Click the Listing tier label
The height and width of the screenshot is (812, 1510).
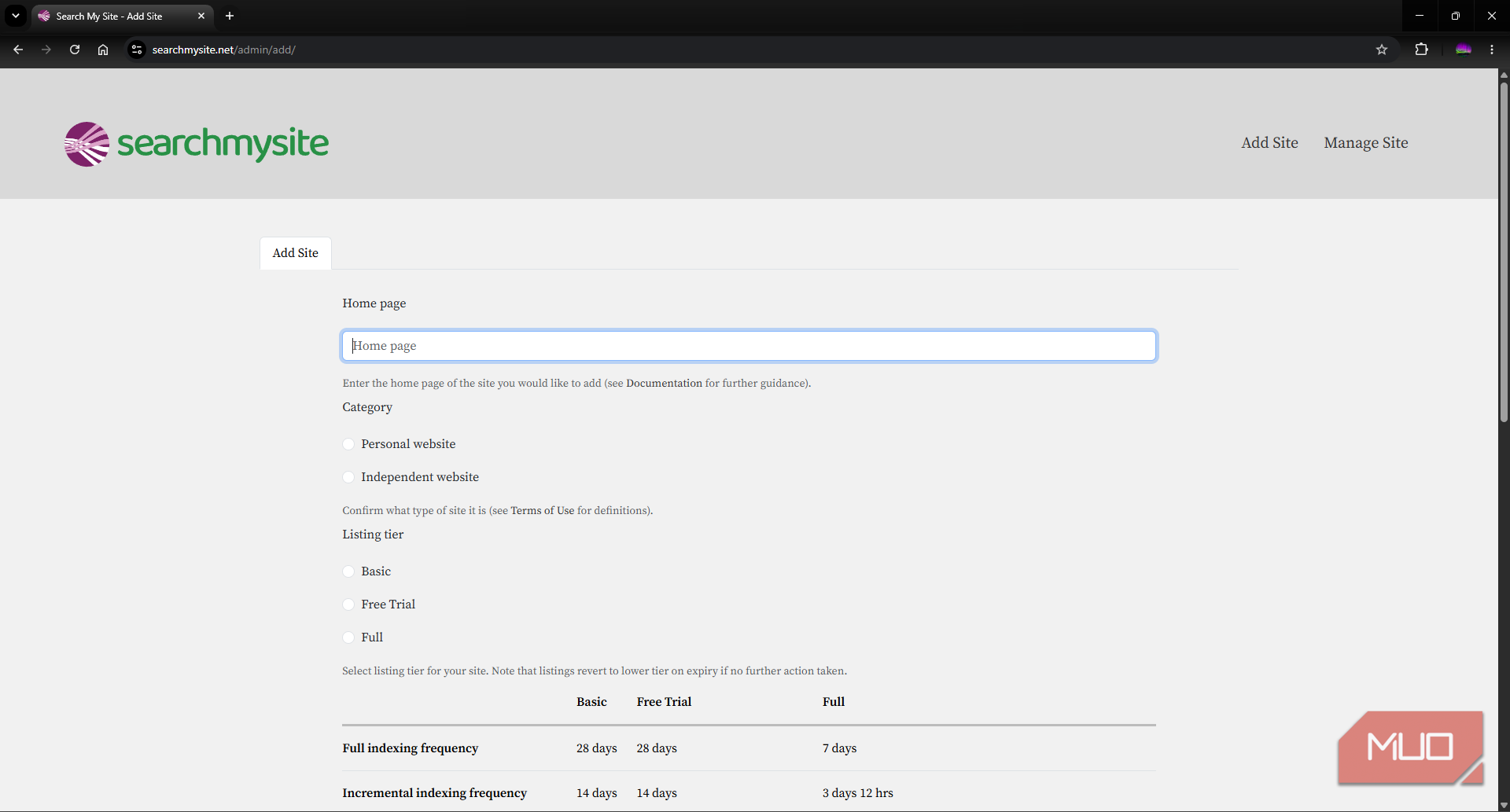pos(373,535)
